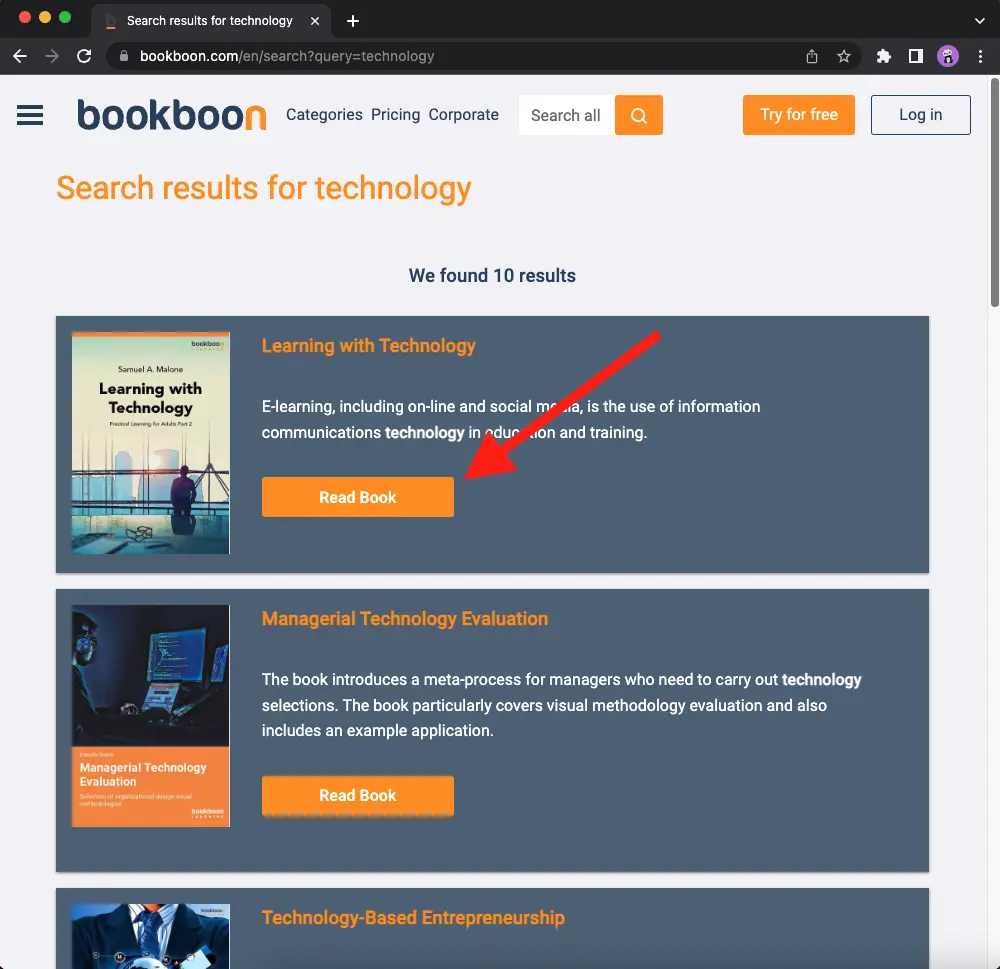The image size is (1000, 969).
Task: Open the Learning with Technology title link
Action: click(x=369, y=346)
